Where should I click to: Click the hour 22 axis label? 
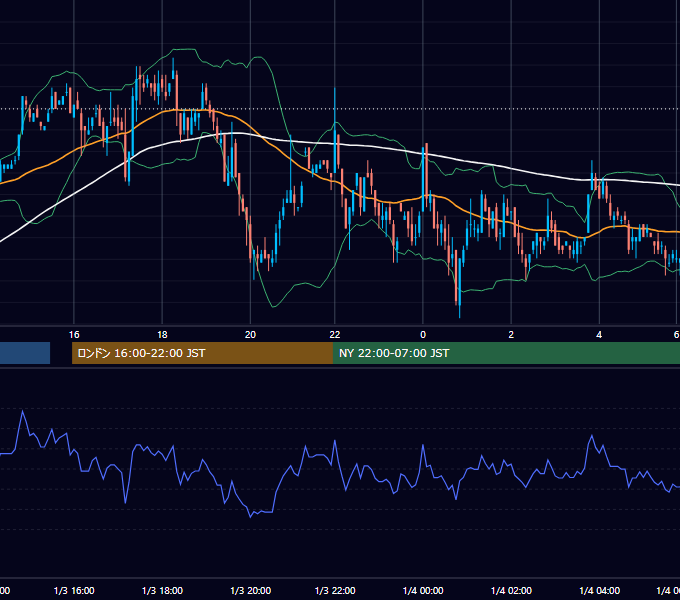point(335,334)
